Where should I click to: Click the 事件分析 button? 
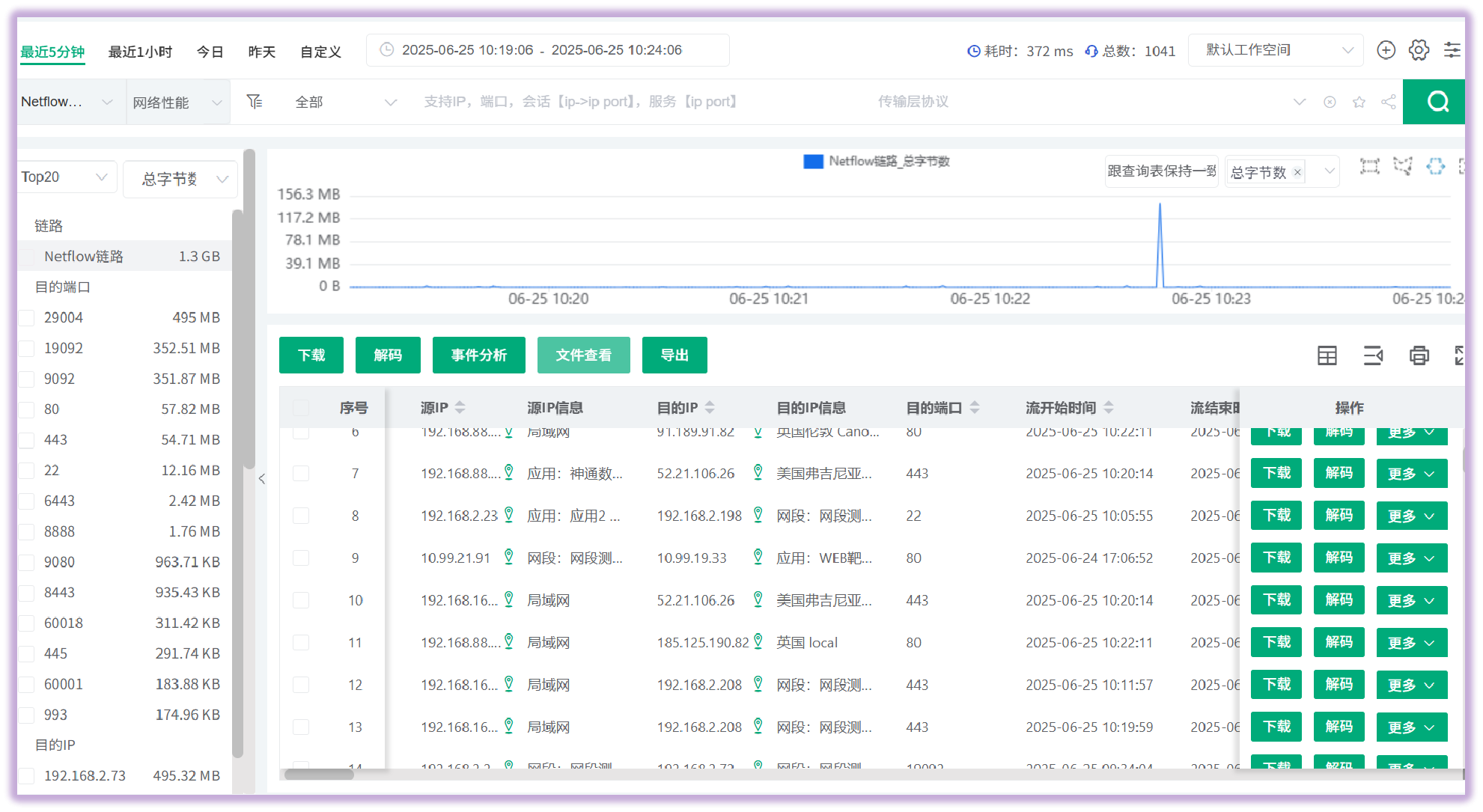(479, 355)
